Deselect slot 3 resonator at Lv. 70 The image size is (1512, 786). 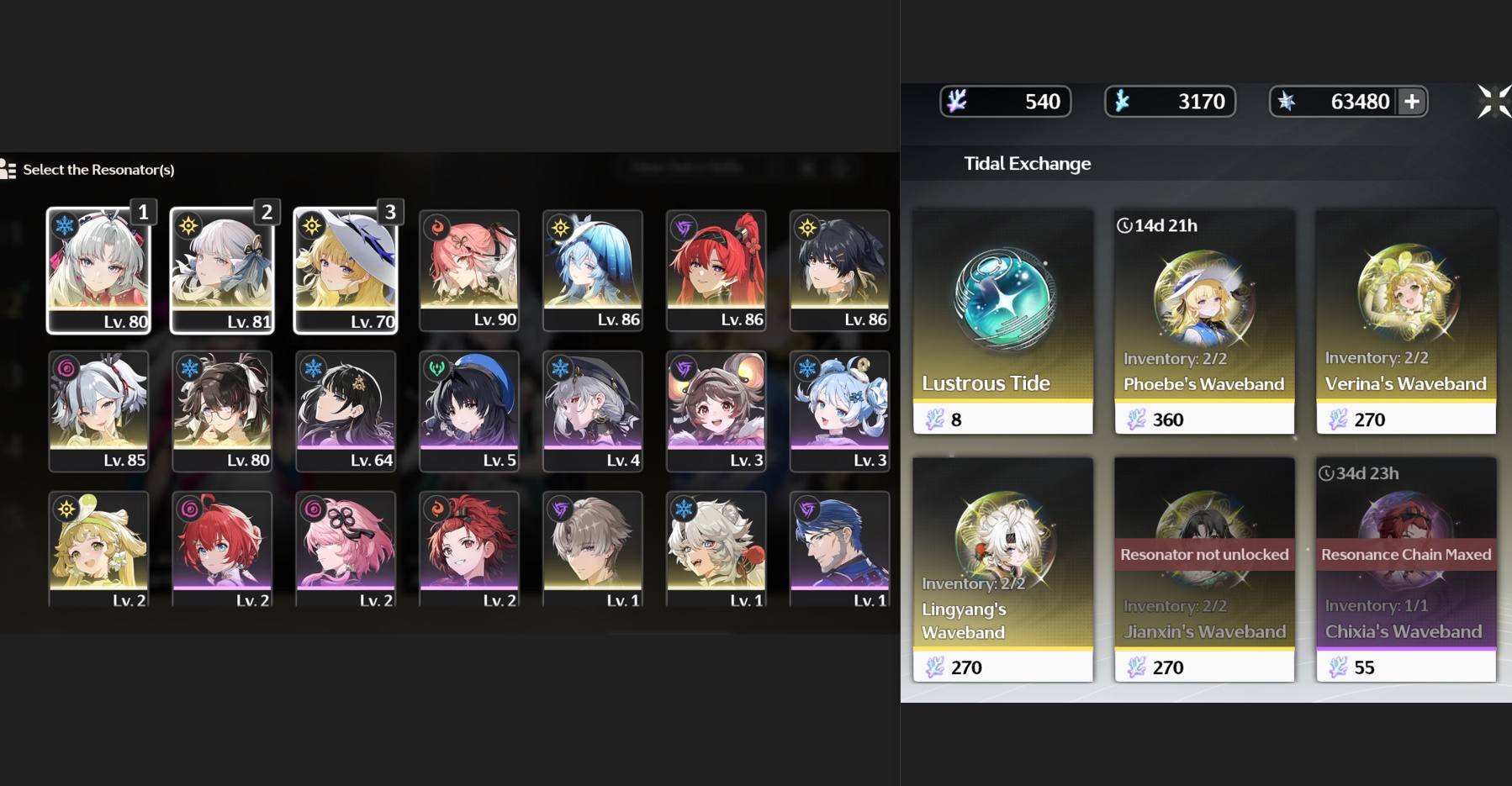[x=346, y=271]
